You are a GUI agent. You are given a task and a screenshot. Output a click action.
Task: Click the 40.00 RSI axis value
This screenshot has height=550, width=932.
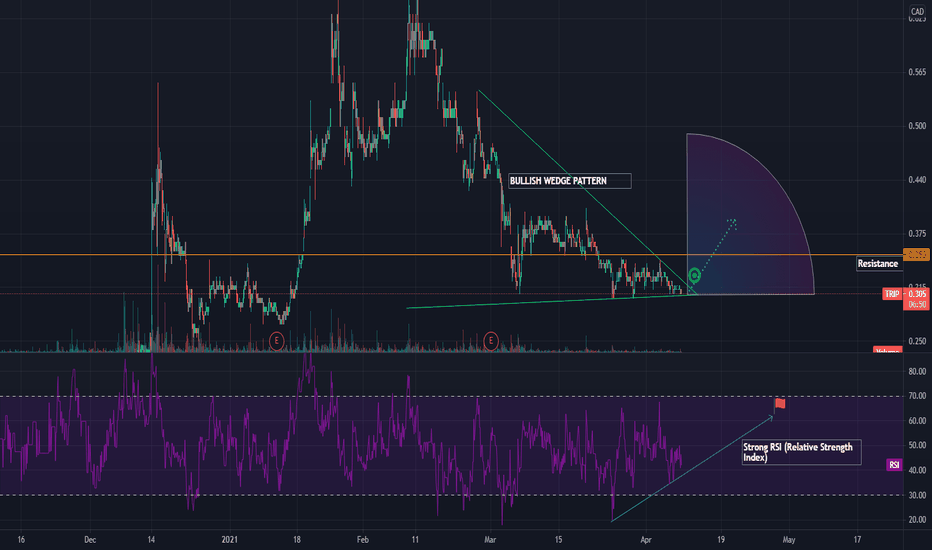(917, 470)
